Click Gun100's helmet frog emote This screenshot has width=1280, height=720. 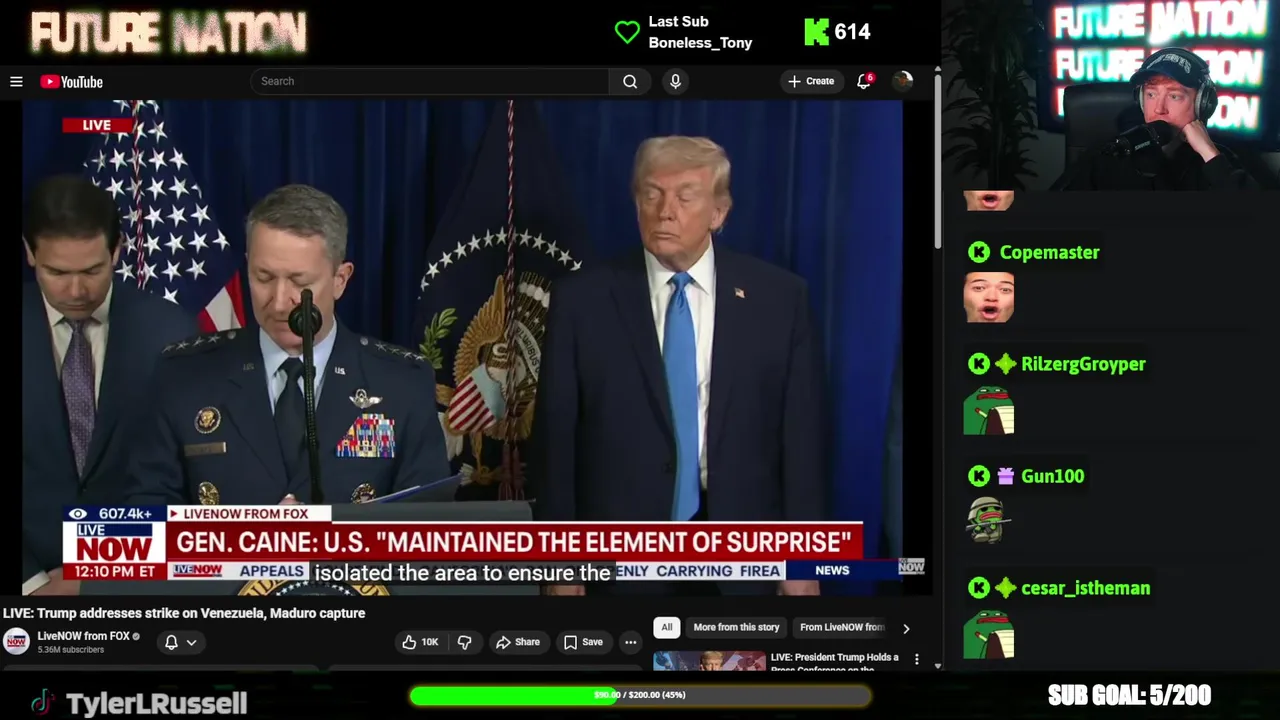tap(989, 521)
